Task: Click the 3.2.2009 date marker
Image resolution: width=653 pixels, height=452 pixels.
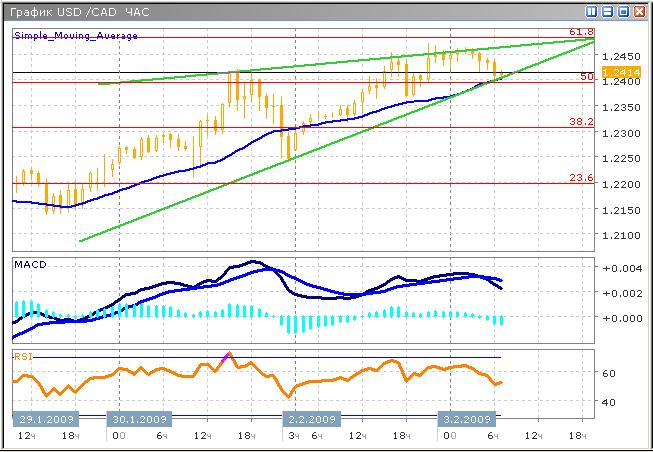Action: point(466,419)
